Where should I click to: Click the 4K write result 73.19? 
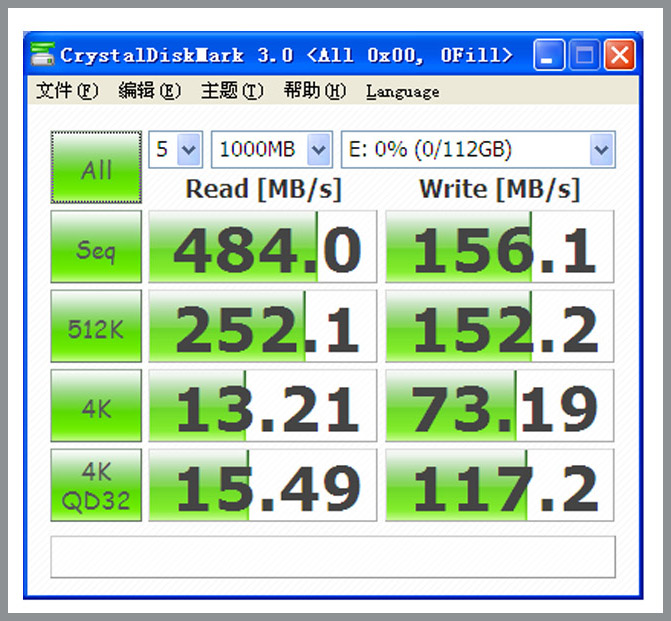point(500,406)
